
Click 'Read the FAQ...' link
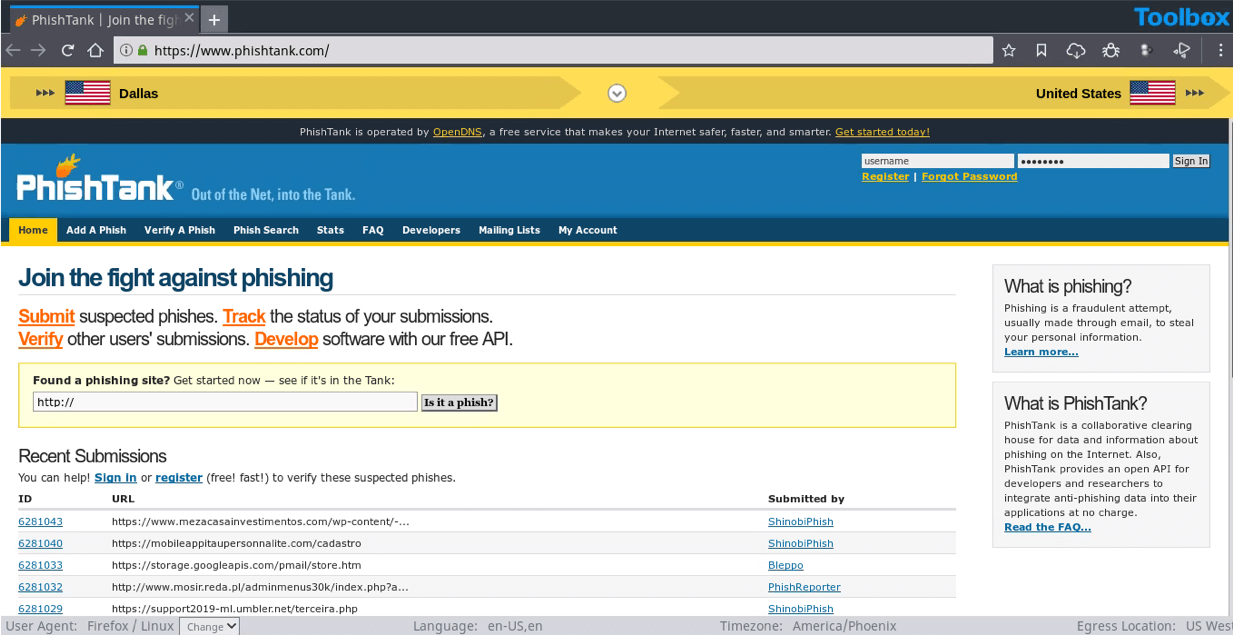pos(1047,527)
